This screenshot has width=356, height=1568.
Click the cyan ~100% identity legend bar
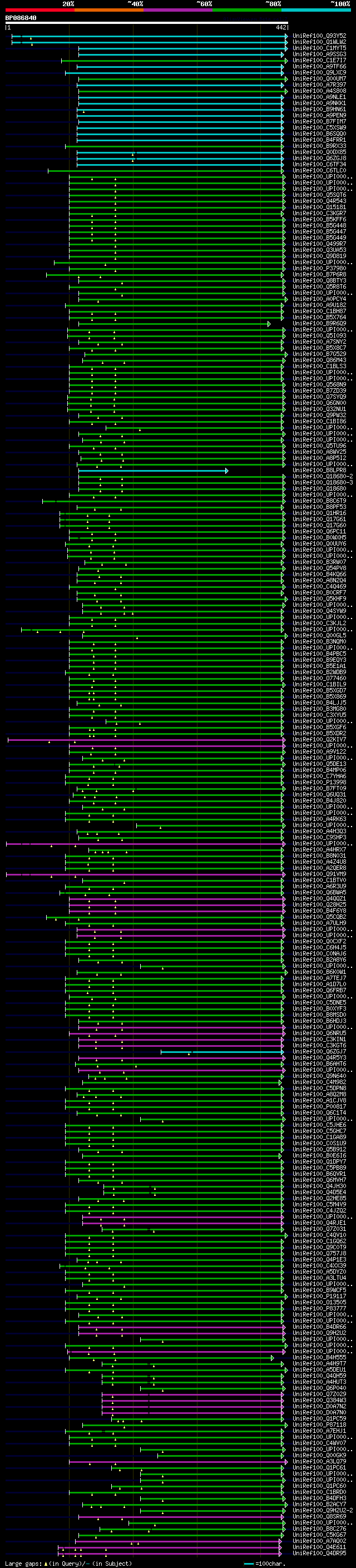click(316, 11)
